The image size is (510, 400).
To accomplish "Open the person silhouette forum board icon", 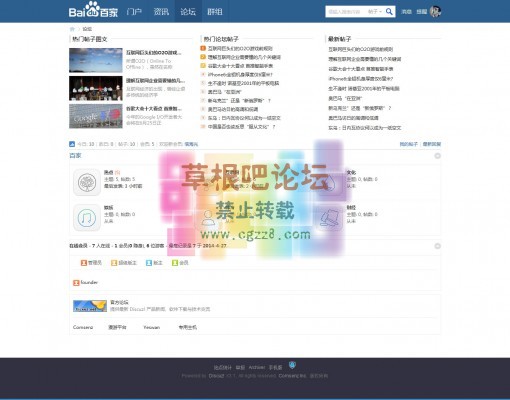I will click(x=208, y=218).
